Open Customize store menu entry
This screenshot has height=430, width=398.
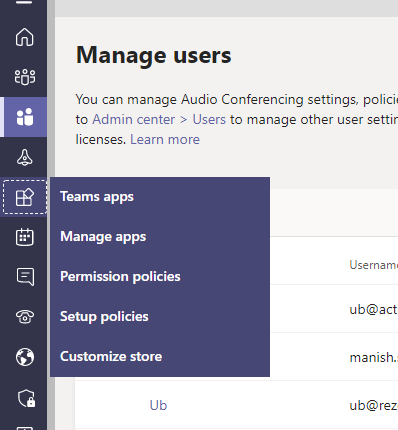coord(111,357)
